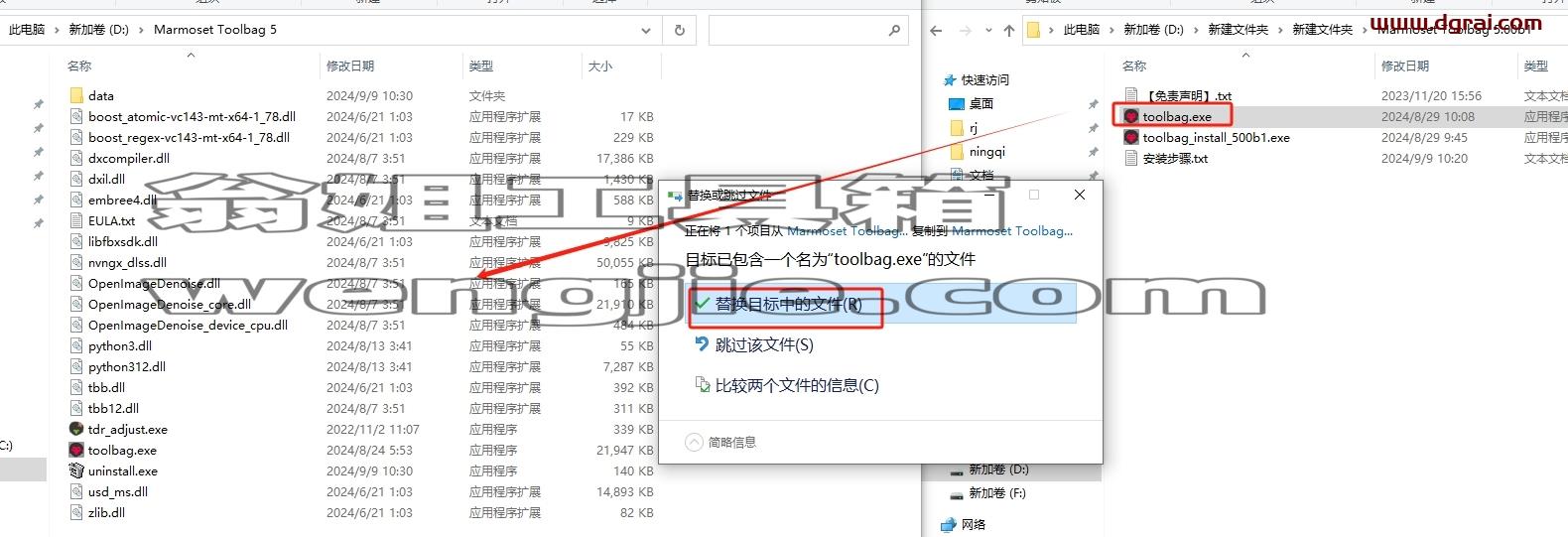Click the 【免责声明】.txt file icon
1568x537 pixels.
1131,95
